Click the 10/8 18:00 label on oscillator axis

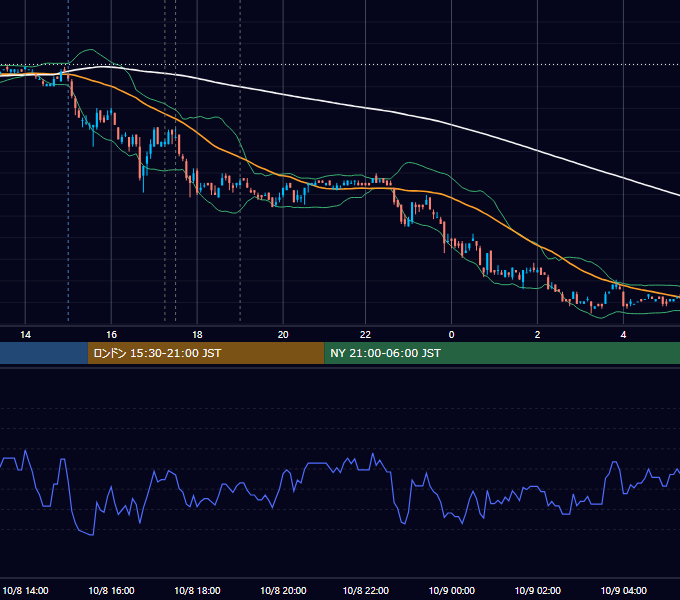(x=197, y=590)
